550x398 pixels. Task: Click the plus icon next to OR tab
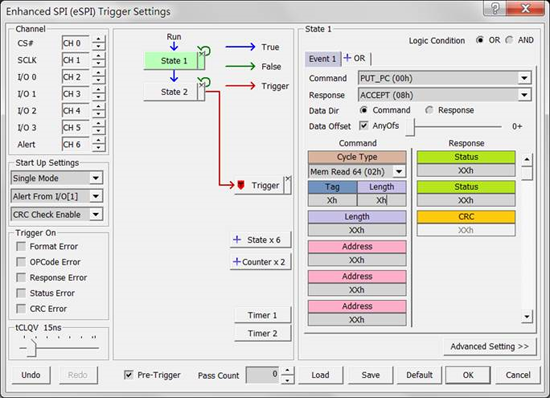tap(347, 58)
